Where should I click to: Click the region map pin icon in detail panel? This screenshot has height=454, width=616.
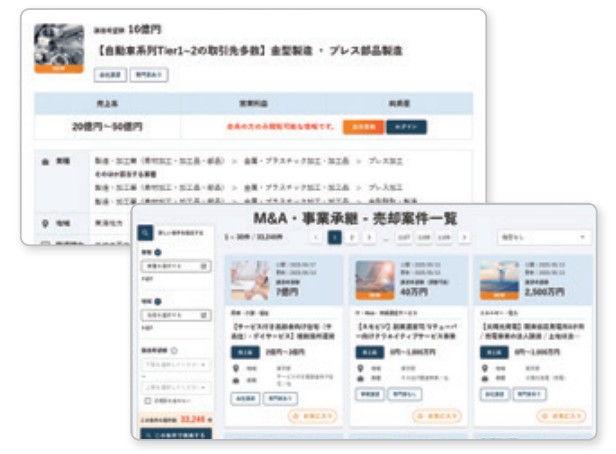44,225
